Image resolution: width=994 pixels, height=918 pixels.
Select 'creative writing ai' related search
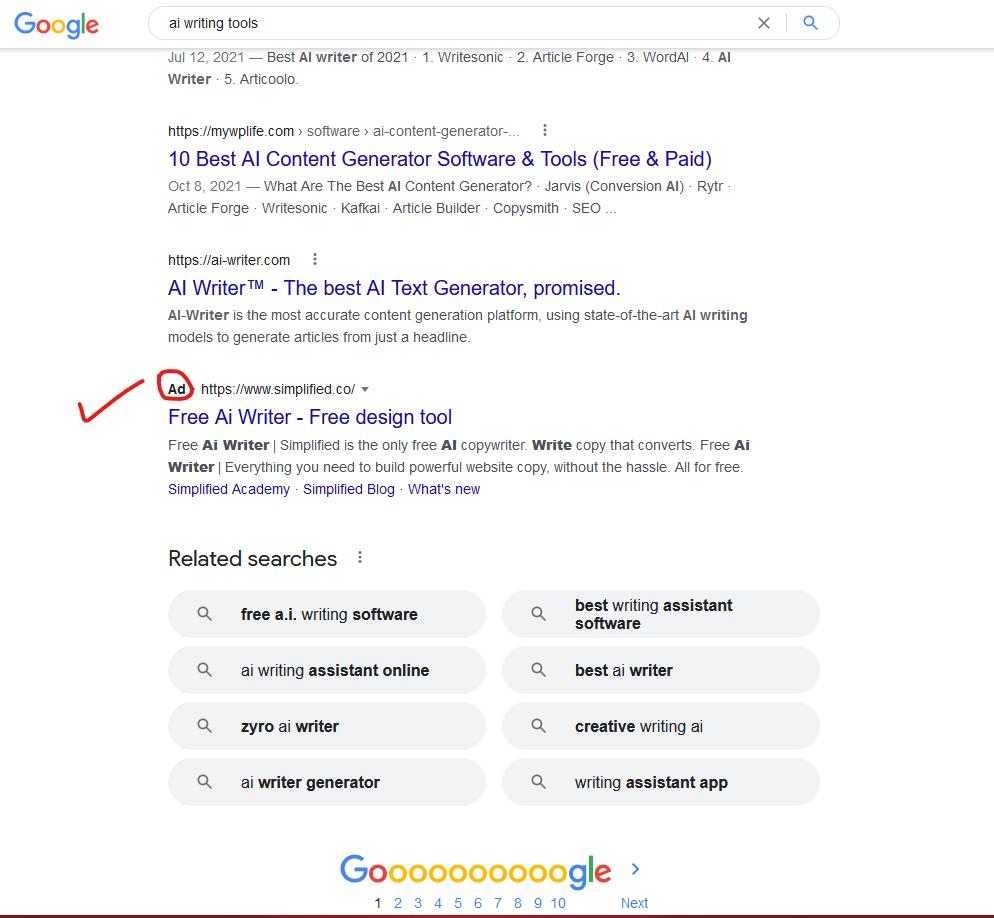[x=638, y=726]
